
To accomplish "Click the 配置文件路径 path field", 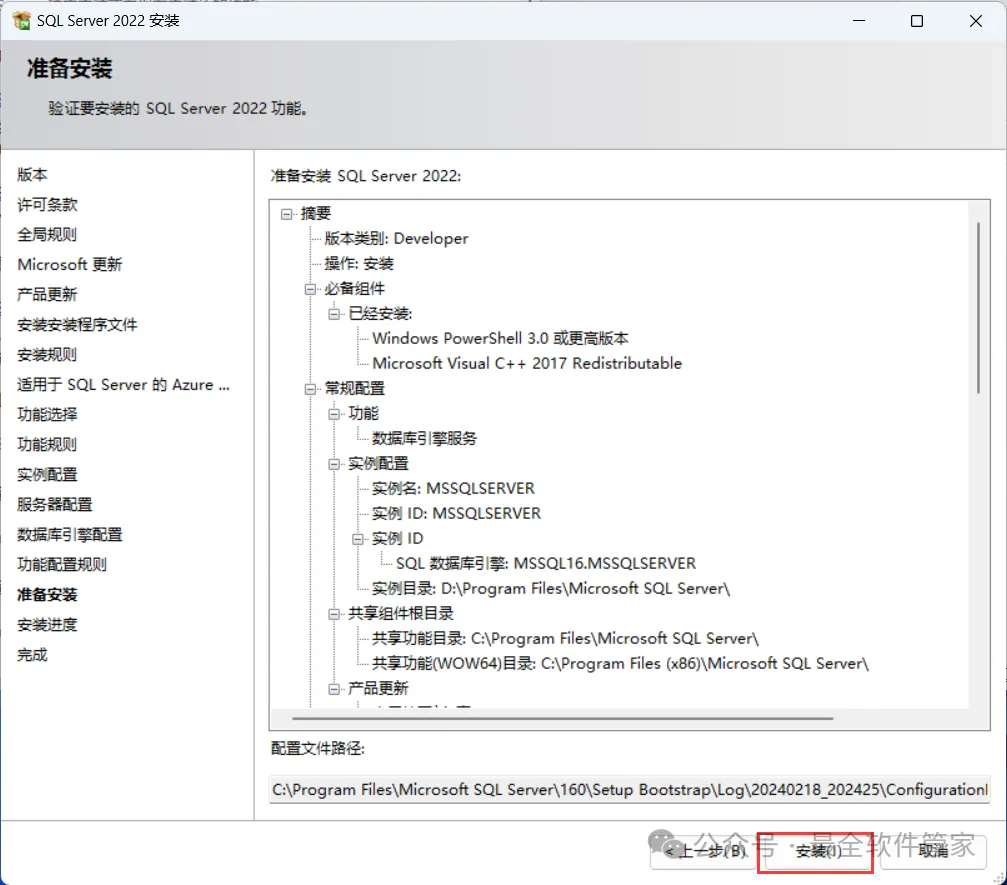I will [x=629, y=790].
